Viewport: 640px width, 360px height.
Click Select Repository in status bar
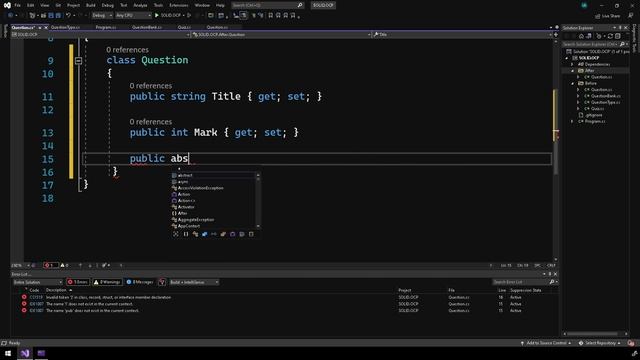tap(600, 343)
